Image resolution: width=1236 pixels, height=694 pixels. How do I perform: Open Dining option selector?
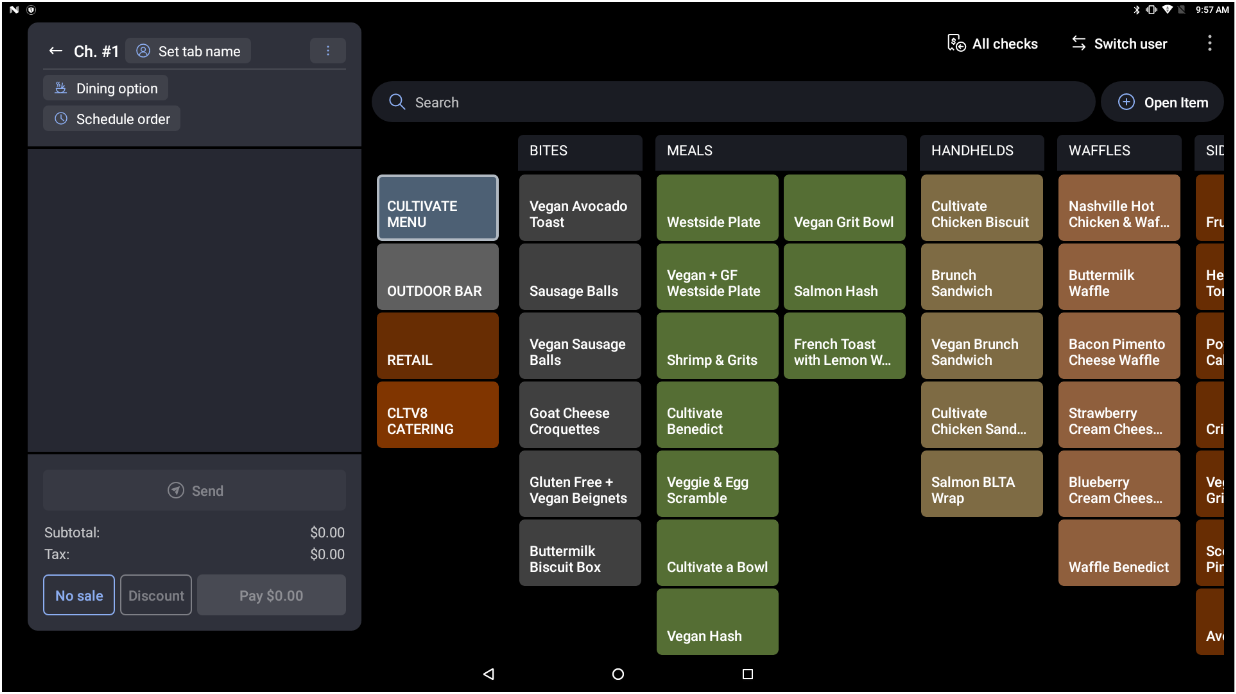(x=106, y=88)
